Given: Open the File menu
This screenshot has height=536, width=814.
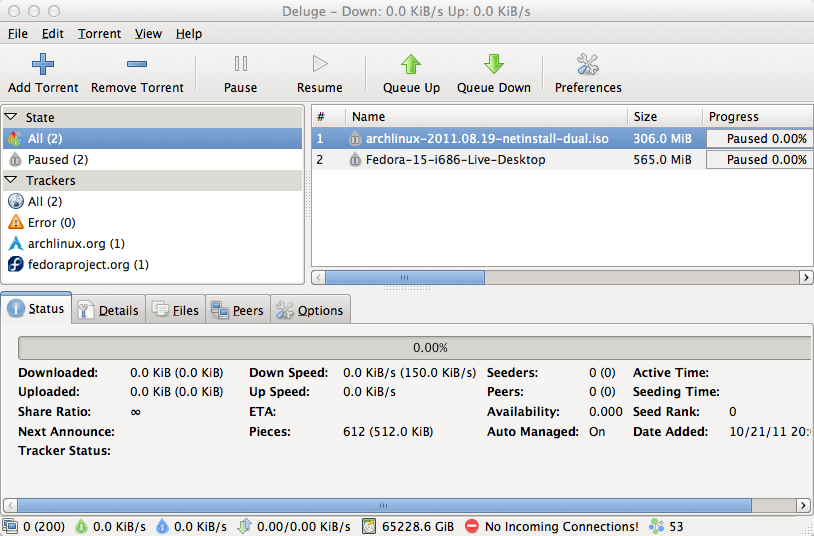Looking at the screenshot, I should pos(18,34).
